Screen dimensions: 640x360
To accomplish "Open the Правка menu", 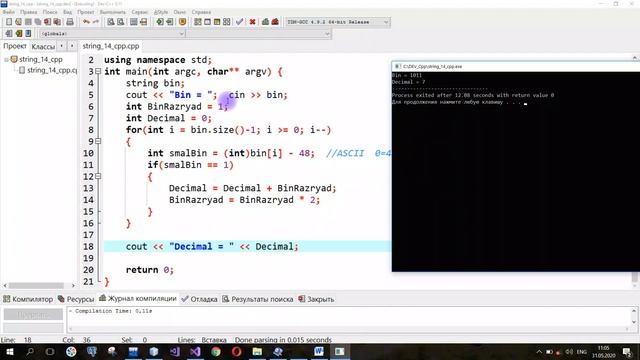I will point(29,12).
